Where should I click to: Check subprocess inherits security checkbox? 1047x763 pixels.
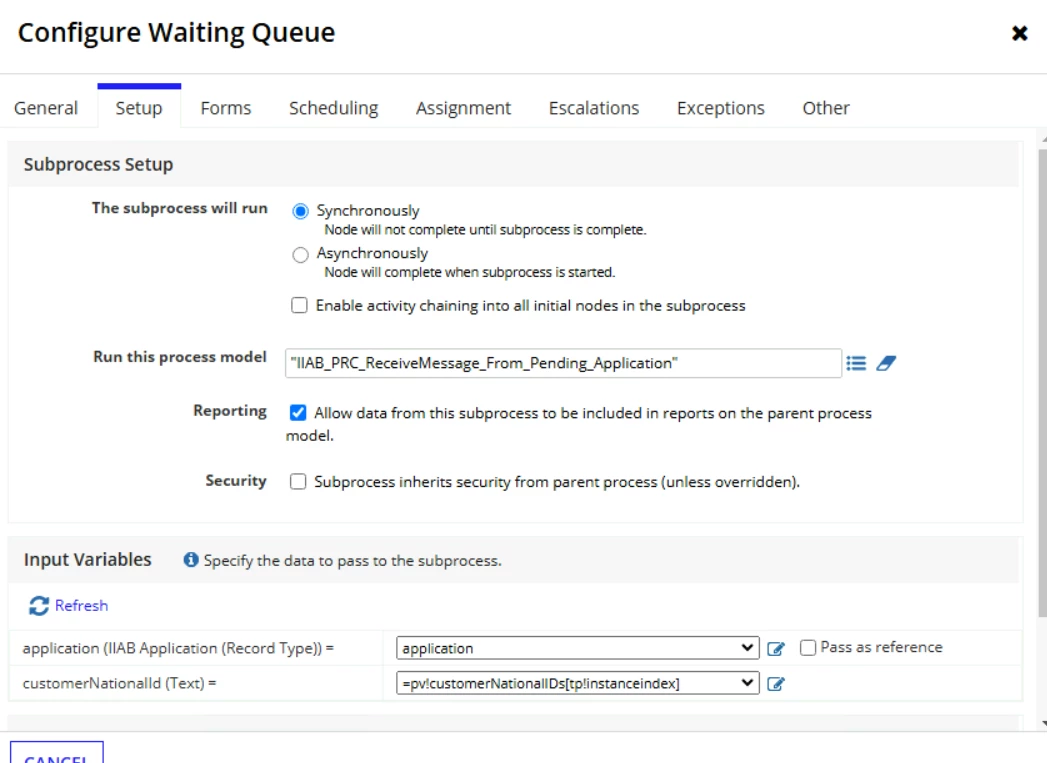click(x=298, y=481)
